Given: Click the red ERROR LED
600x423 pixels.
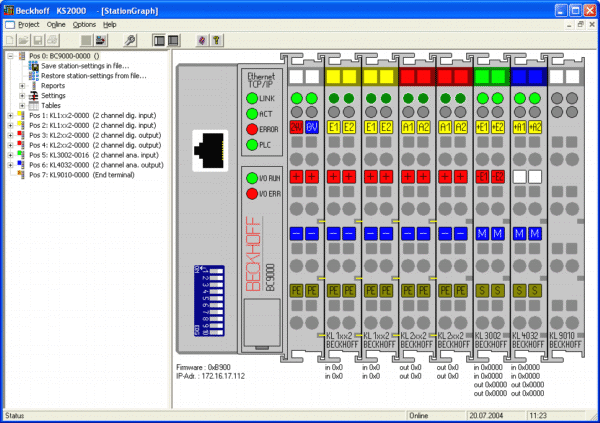Looking at the screenshot, I should [x=252, y=129].
